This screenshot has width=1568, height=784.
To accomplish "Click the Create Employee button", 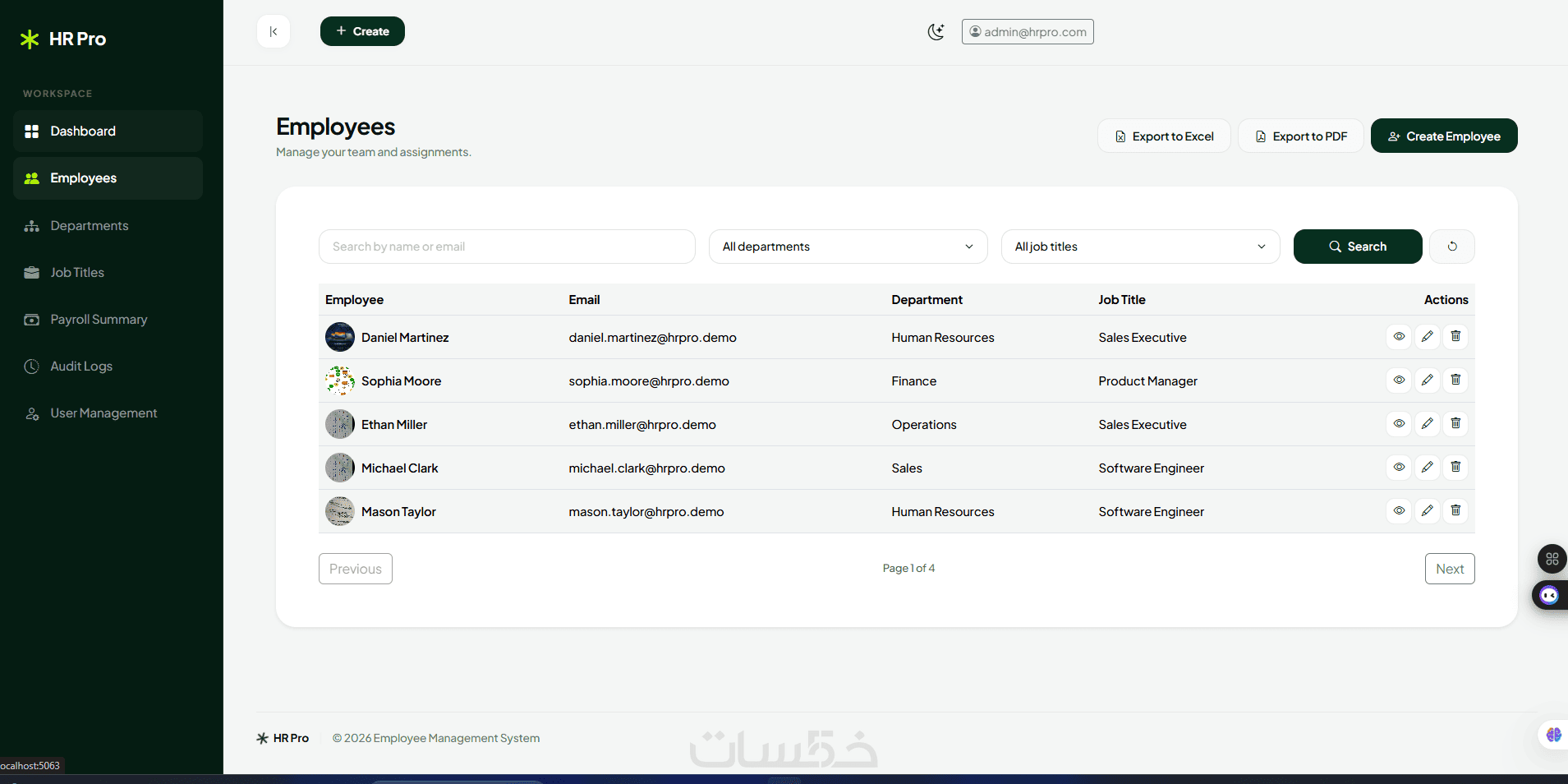I will pyautogui.click(x=1444, y=136).
